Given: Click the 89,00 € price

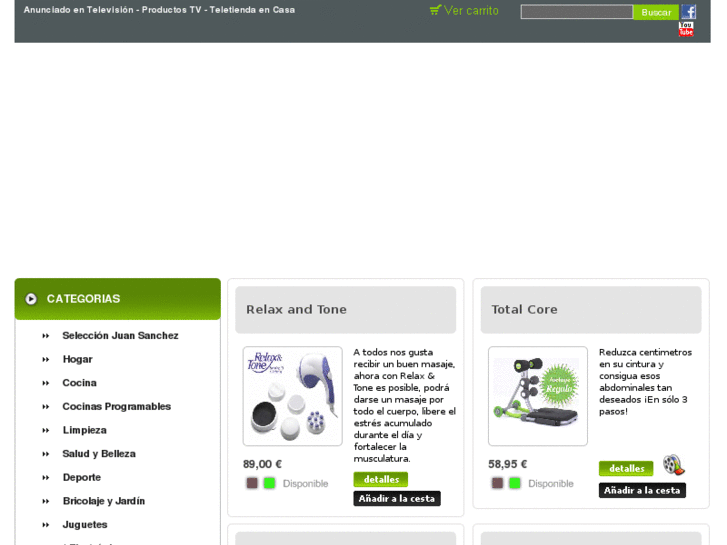Looking at the screenshot, I should click(262, 464).
